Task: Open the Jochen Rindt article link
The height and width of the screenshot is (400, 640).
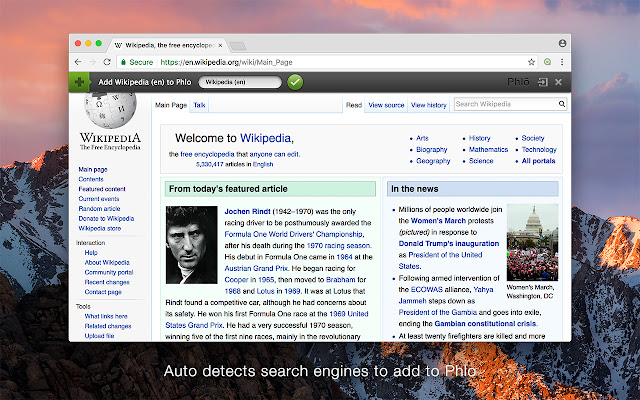Action: pyautogui.click(x=247, y=211)
